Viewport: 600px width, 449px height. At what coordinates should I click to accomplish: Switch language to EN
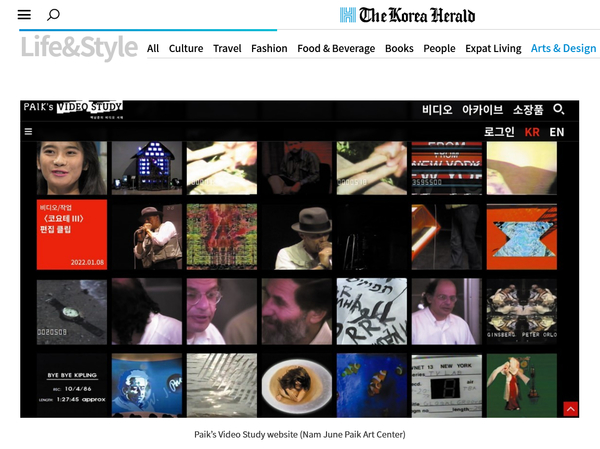click(x=557, y=131)
